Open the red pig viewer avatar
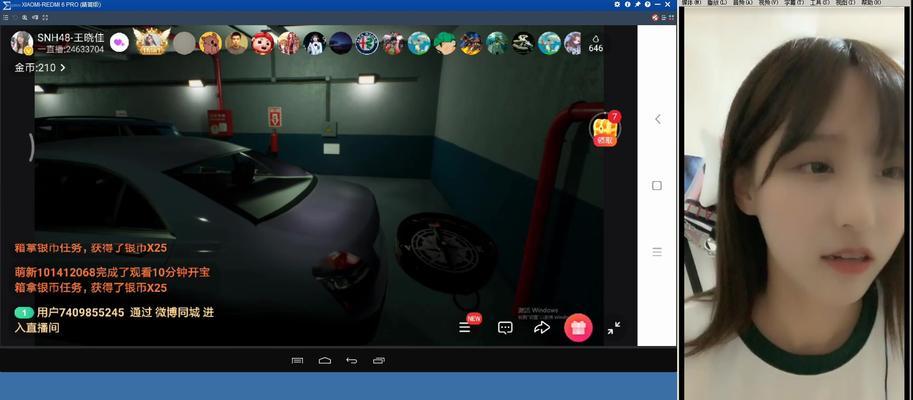 tap(263, 43)
